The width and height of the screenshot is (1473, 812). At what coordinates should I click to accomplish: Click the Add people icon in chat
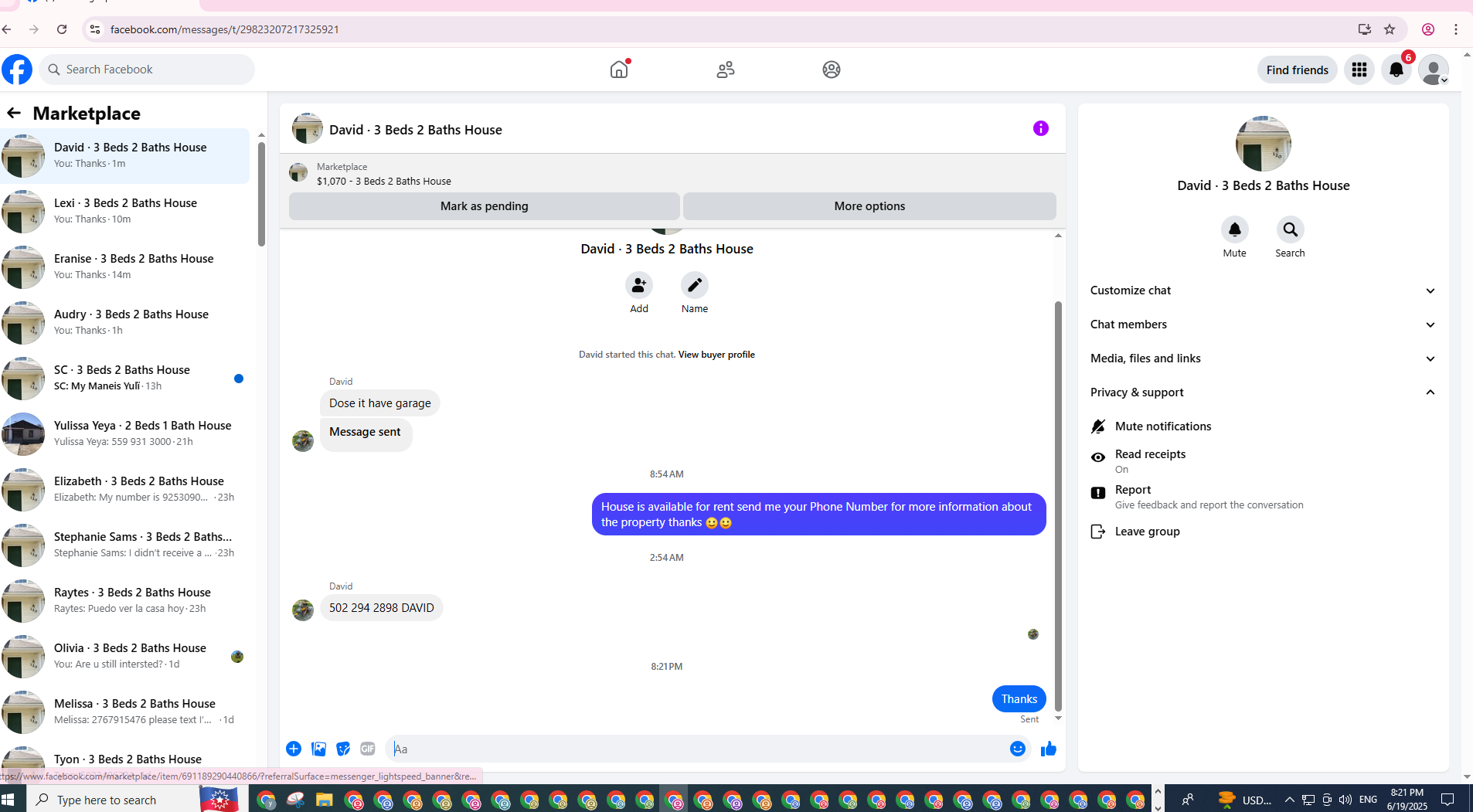pos(638,285)
